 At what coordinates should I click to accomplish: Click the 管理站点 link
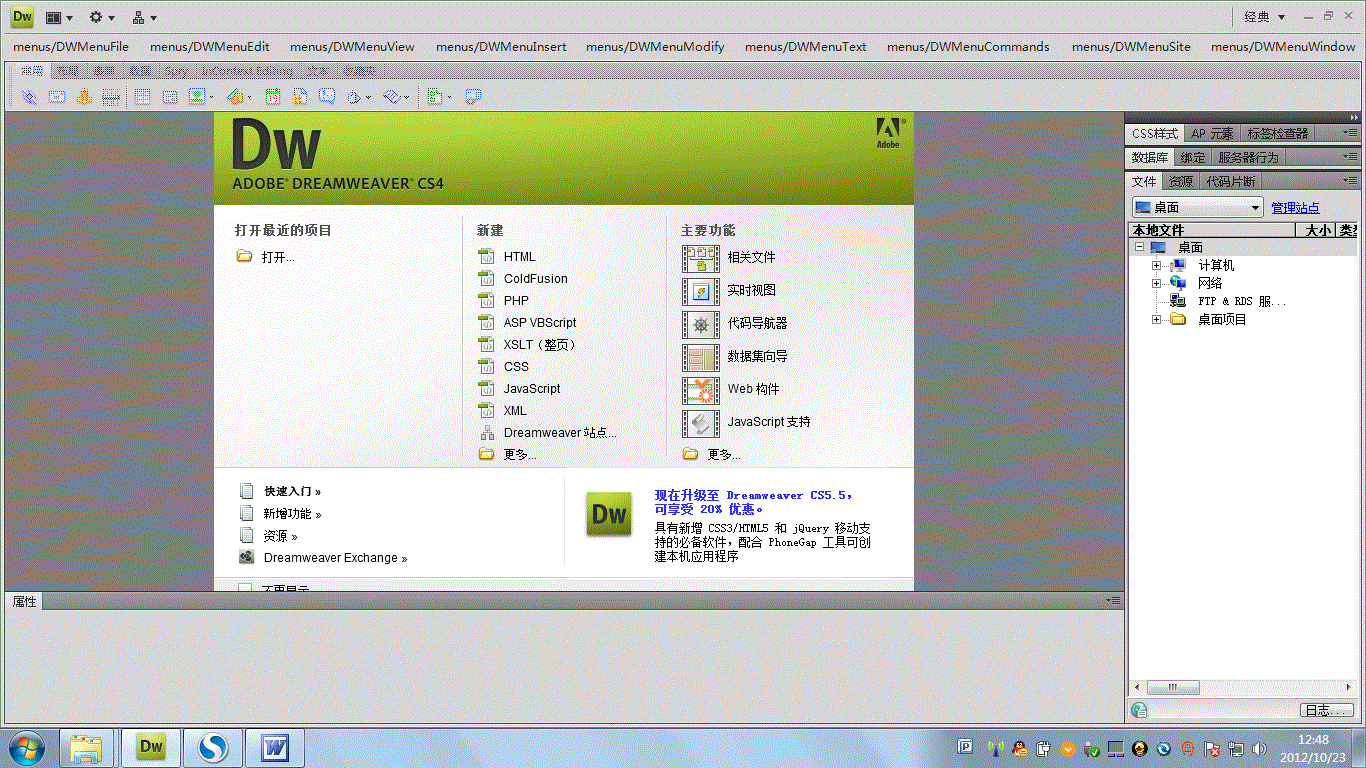(x=1295, y=208)
